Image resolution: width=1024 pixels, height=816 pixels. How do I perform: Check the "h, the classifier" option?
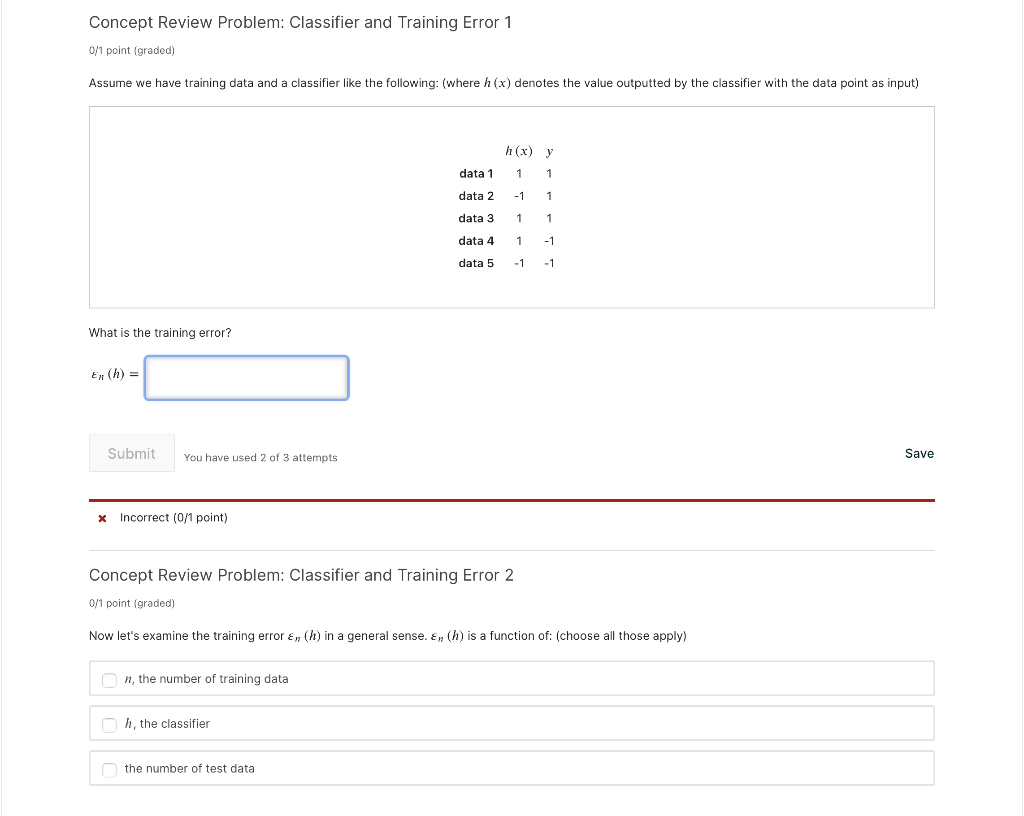point(109,725)
